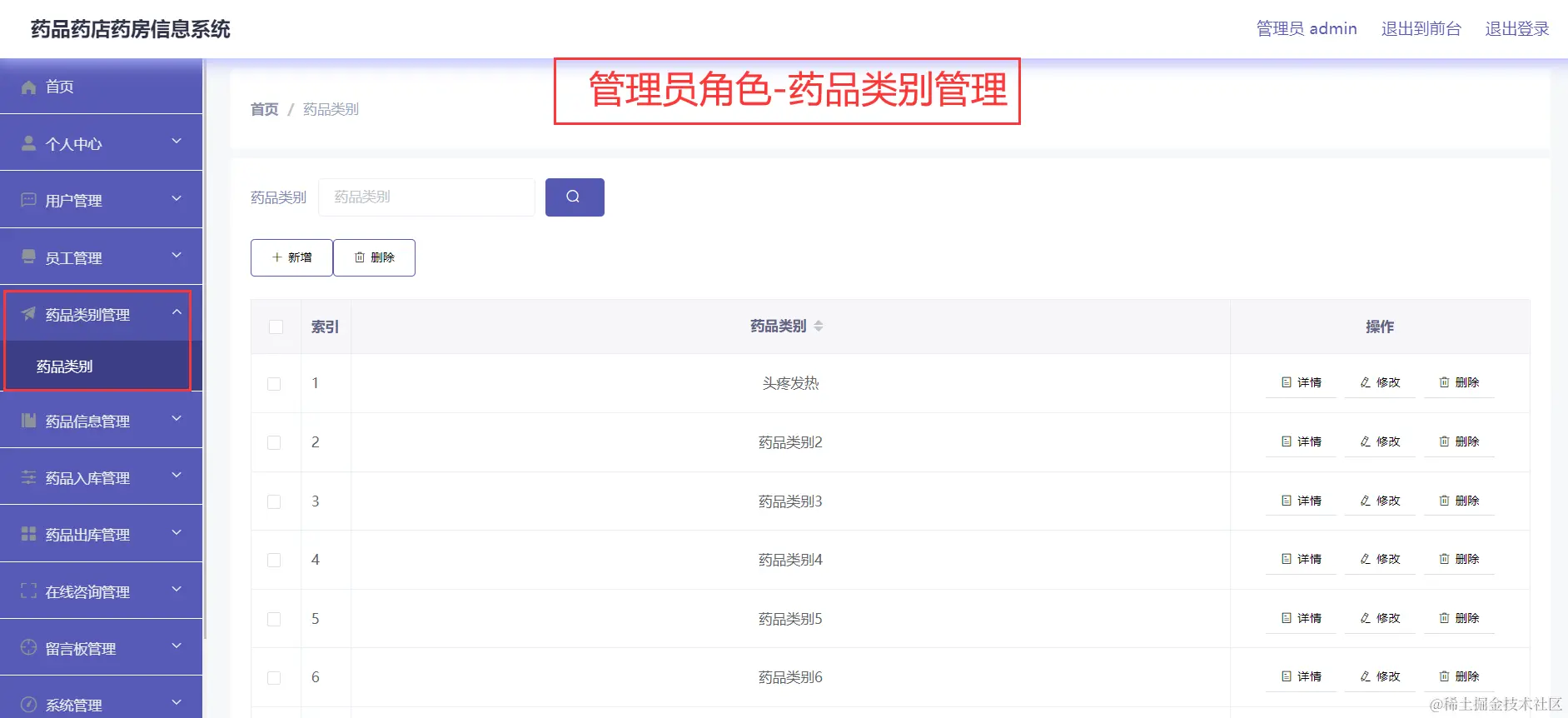
Task: Expand 在线咨询管理 menu chevron
Action: (x=177, y=589)
